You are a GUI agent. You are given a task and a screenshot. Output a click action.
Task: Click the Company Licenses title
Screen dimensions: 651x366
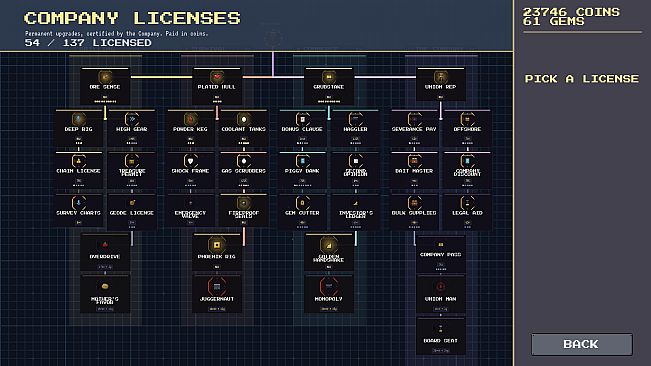[132, 18]
